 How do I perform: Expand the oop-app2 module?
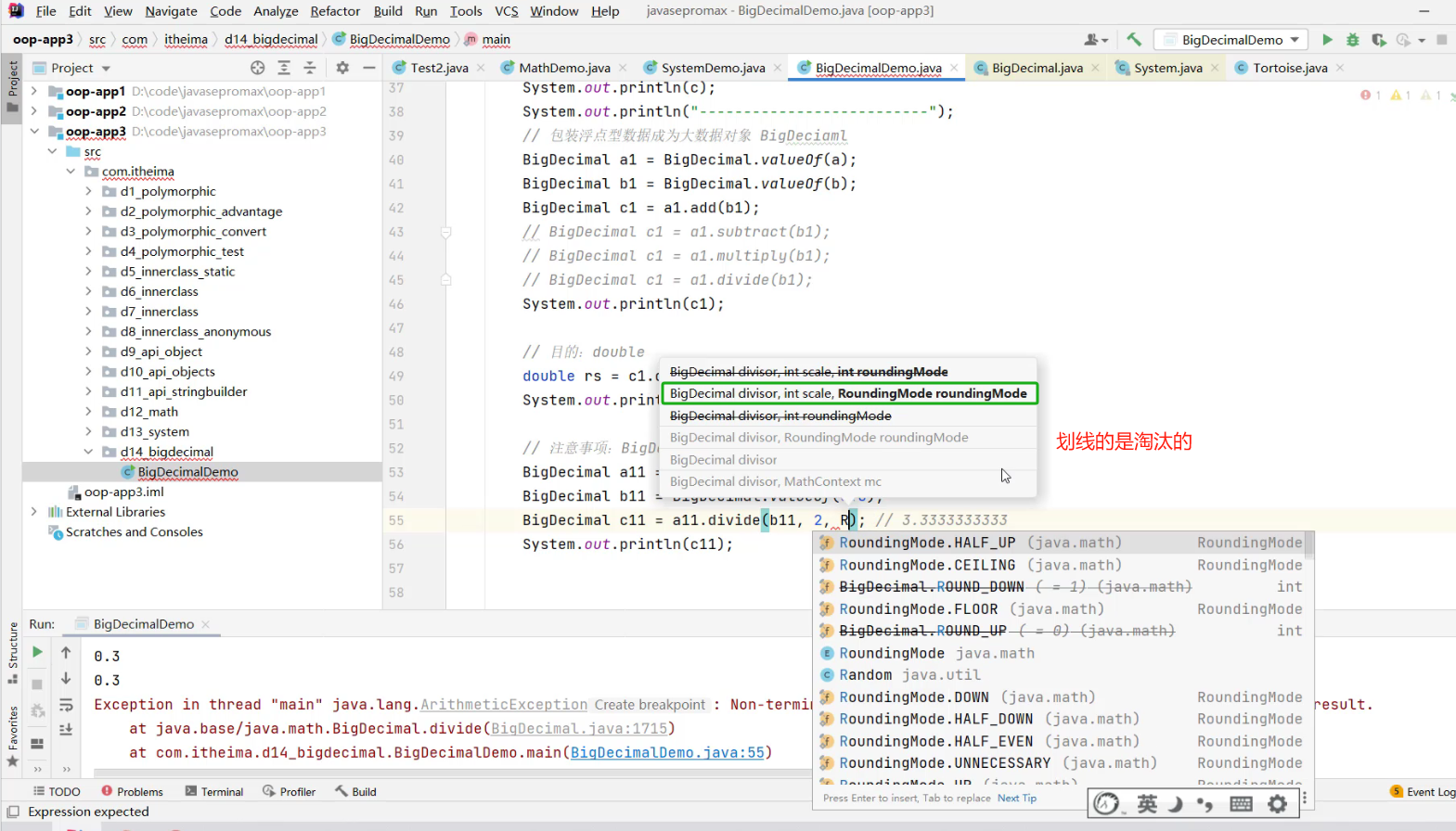(34, 111)
